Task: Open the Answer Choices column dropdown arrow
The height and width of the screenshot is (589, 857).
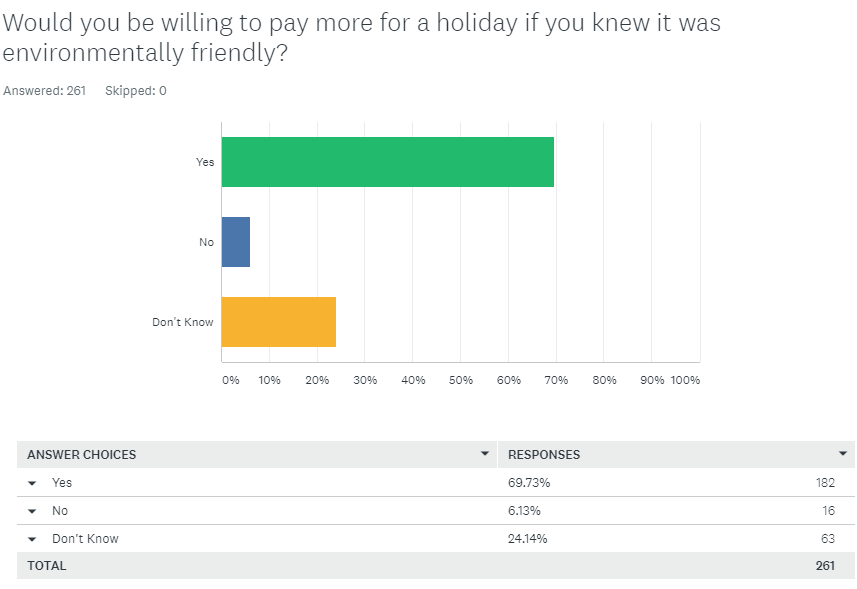Action: coord(485,454)
